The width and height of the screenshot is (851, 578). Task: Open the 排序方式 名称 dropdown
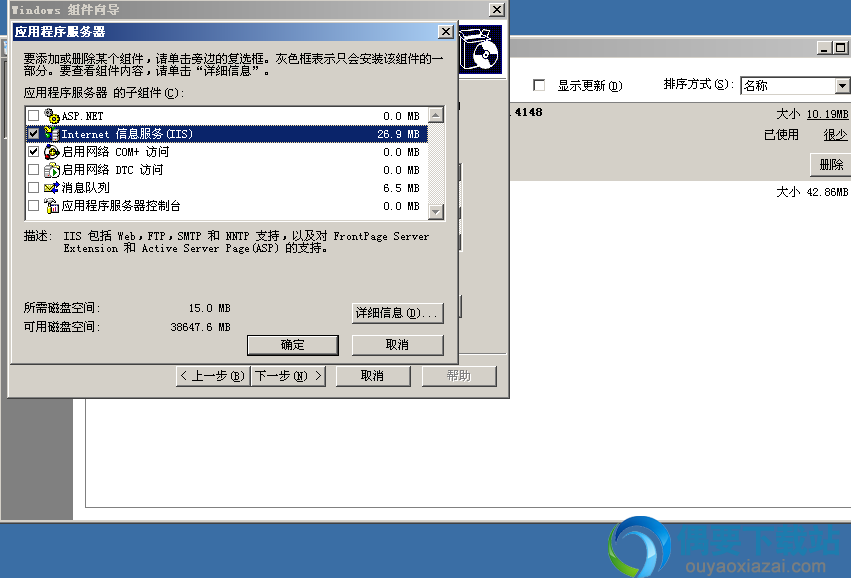pos(841,86)
